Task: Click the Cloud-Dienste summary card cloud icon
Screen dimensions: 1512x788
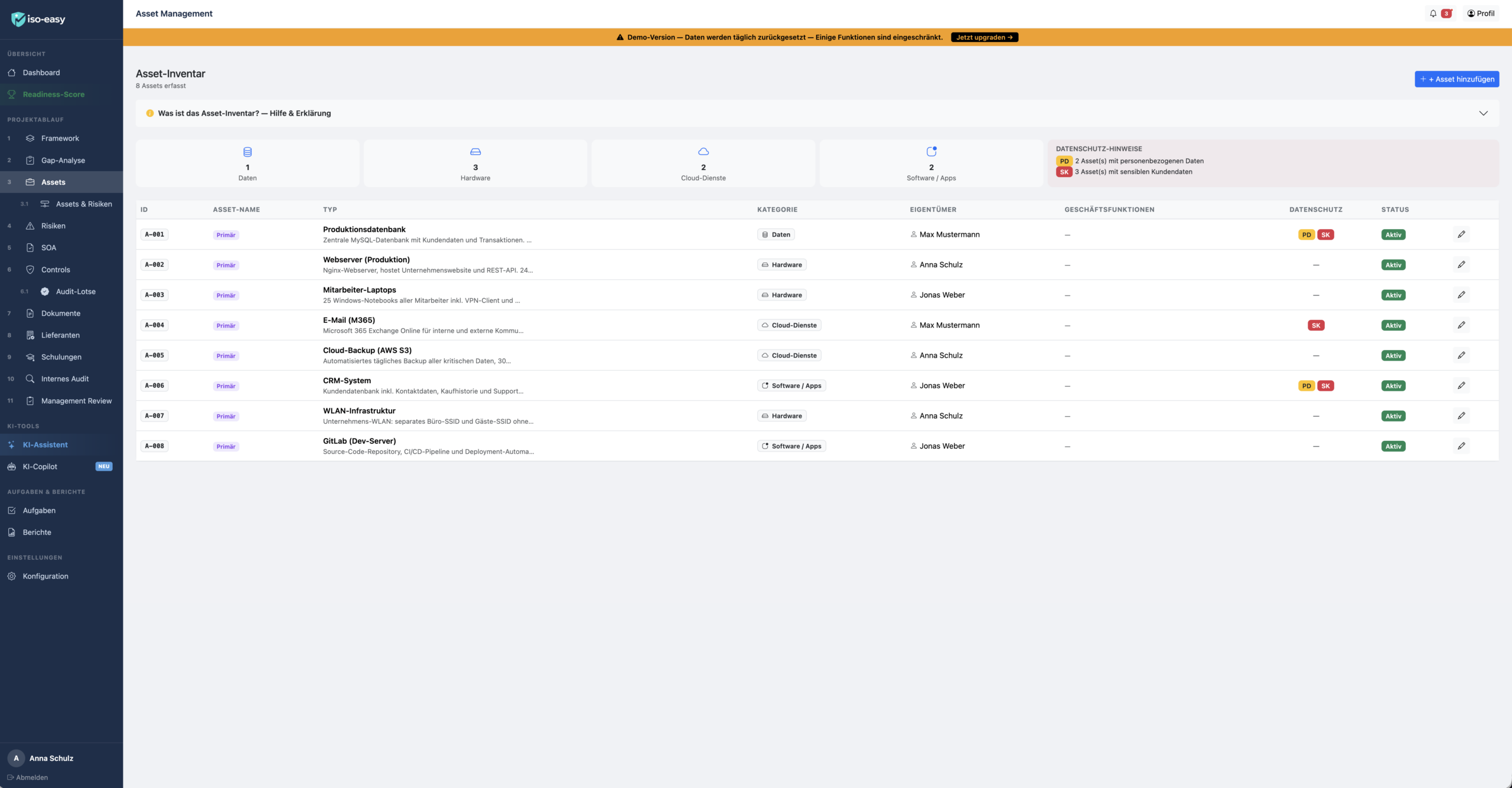Action: click(703, 152)
